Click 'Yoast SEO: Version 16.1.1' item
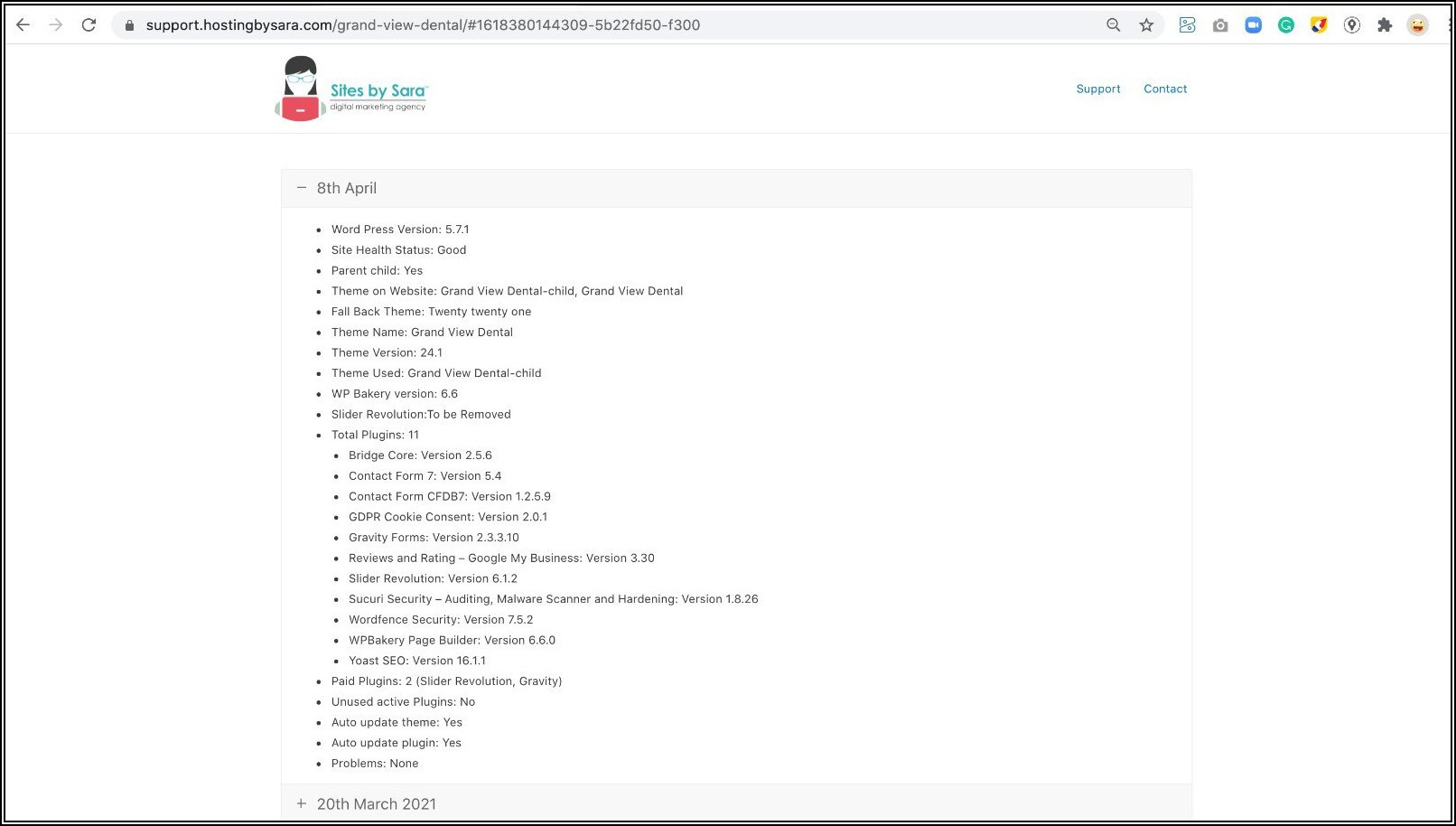This screenshot has width=1456, height=826. (x=417, y=661)
